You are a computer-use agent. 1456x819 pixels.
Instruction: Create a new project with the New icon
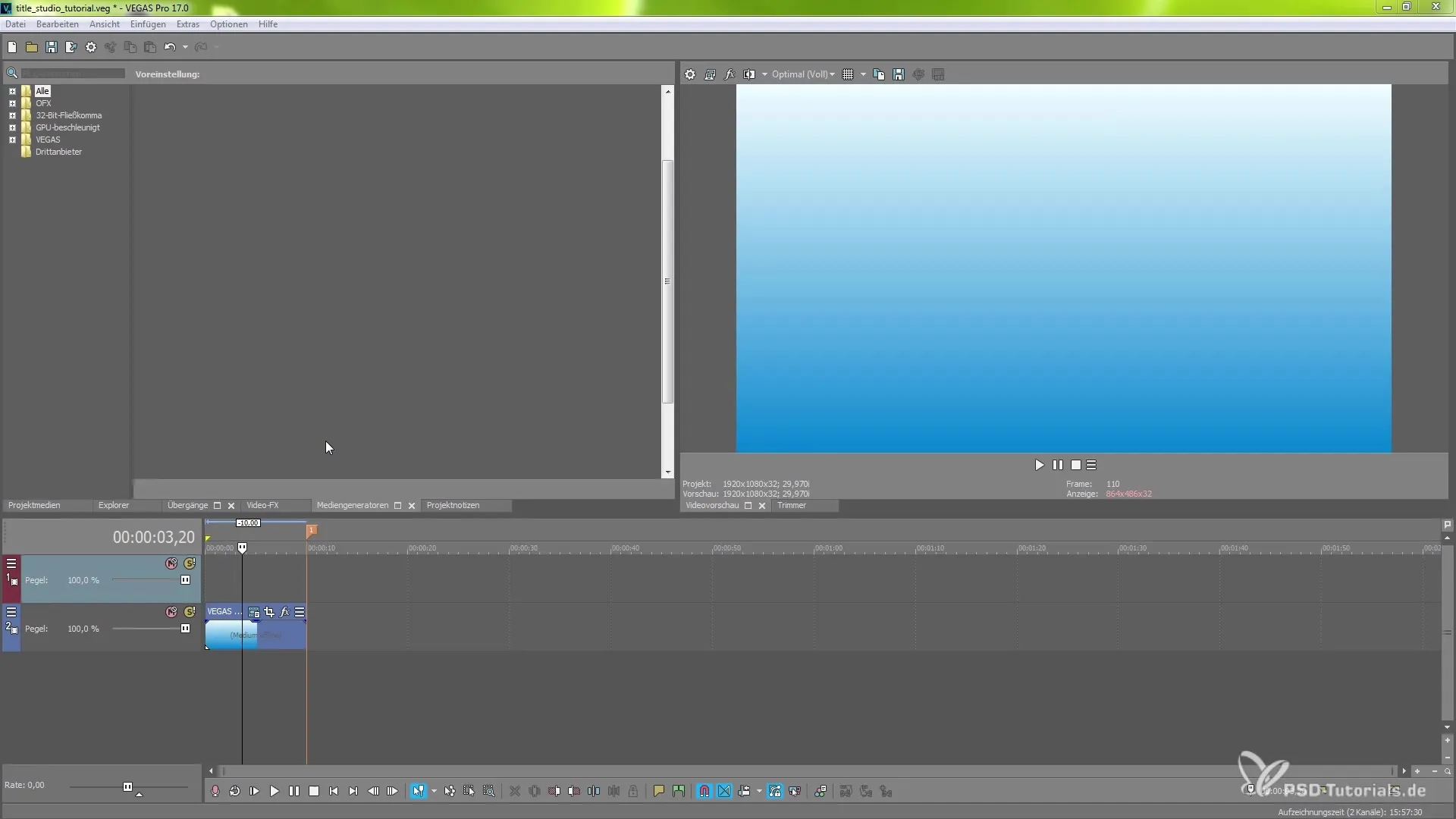(12, 47)
